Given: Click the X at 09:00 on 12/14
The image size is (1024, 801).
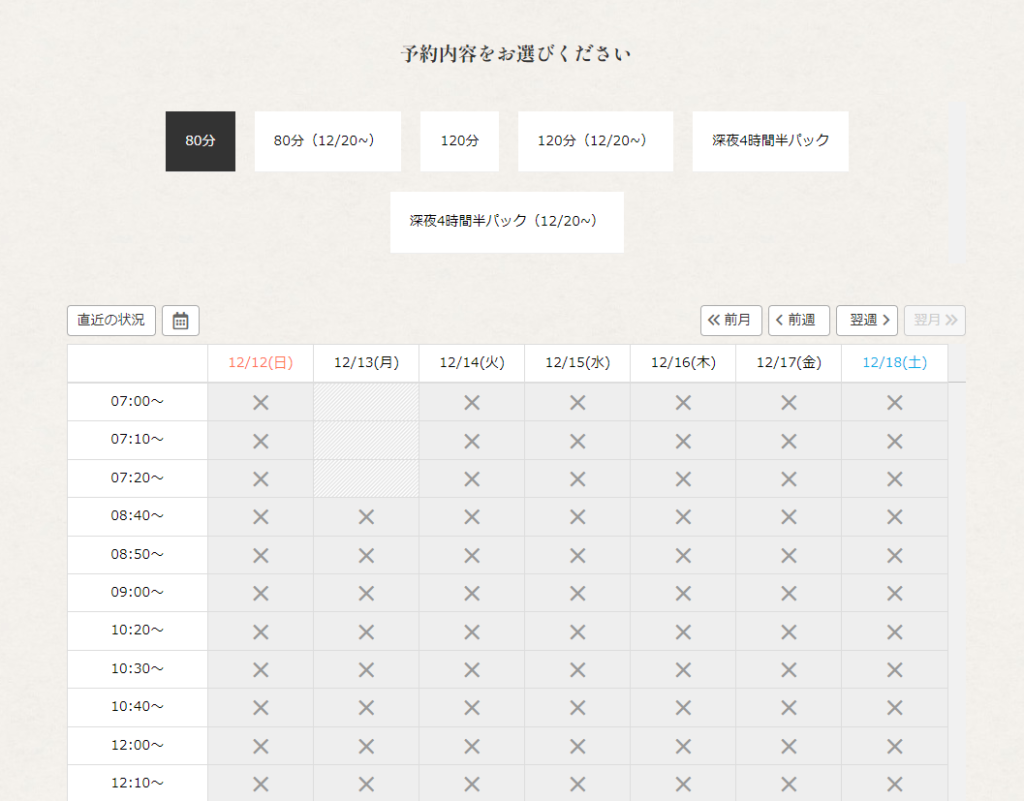Looking at the screenshot, I should tap(472, 593).
